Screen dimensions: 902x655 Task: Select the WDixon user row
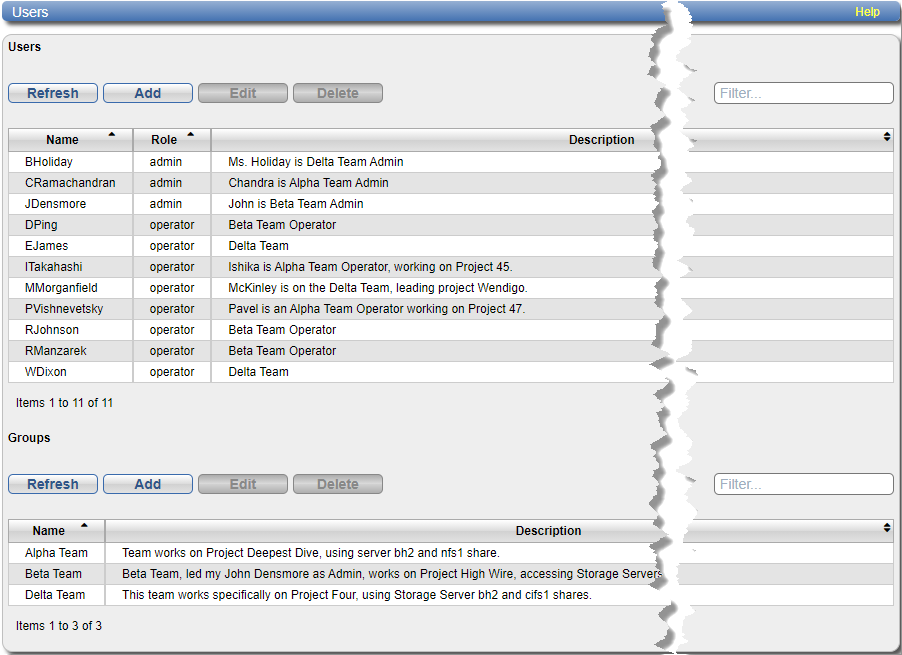(x=47, y=372)
